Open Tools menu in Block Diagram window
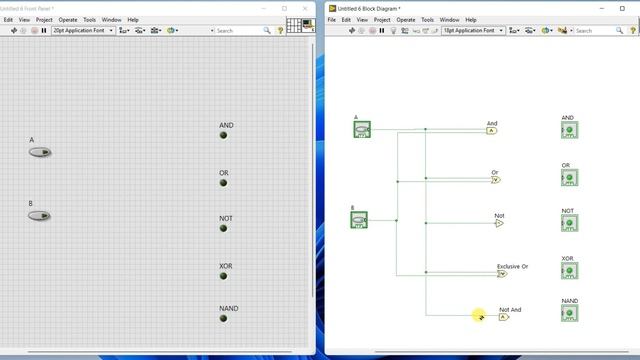 click(427, 20)
